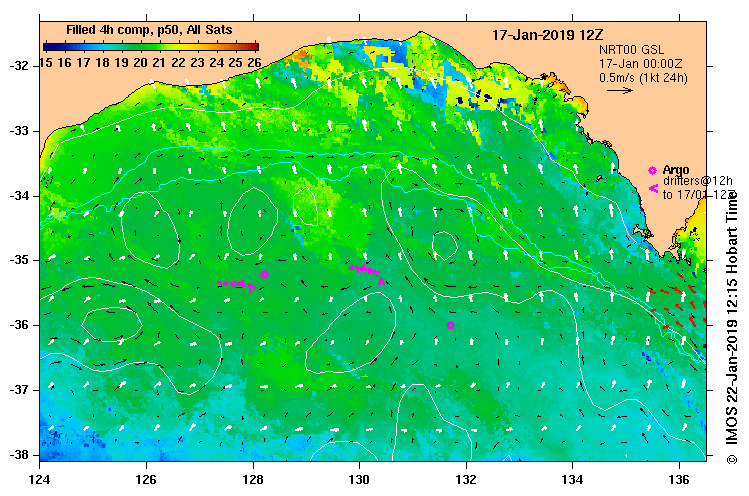749x496 pixels.
Task: Click the '0.5m/s (1kt 24h)' scale text
Action: tap(643, 77)
